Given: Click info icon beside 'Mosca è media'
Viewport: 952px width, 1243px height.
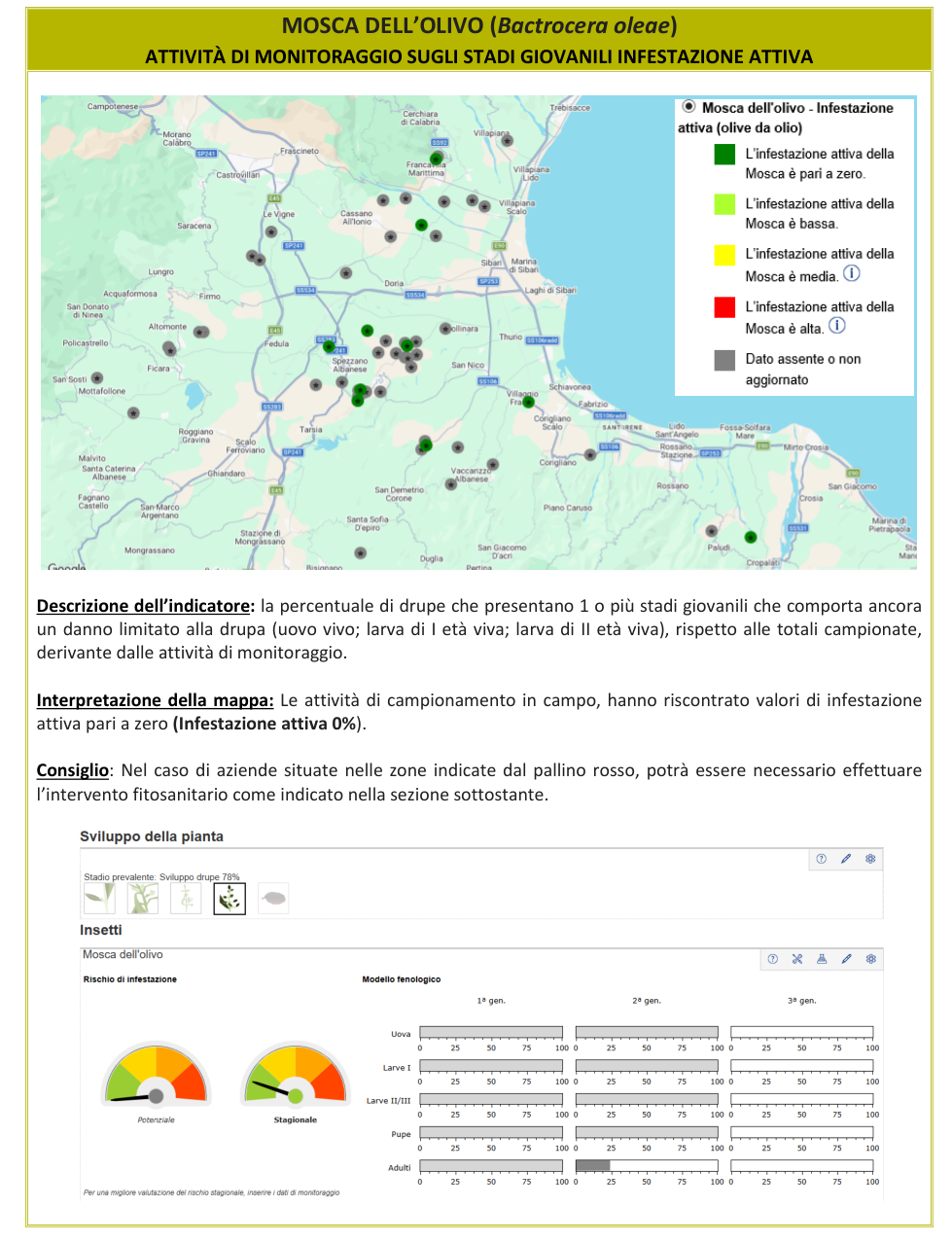Looking at the screenshot, I should (x=852, y=273).
